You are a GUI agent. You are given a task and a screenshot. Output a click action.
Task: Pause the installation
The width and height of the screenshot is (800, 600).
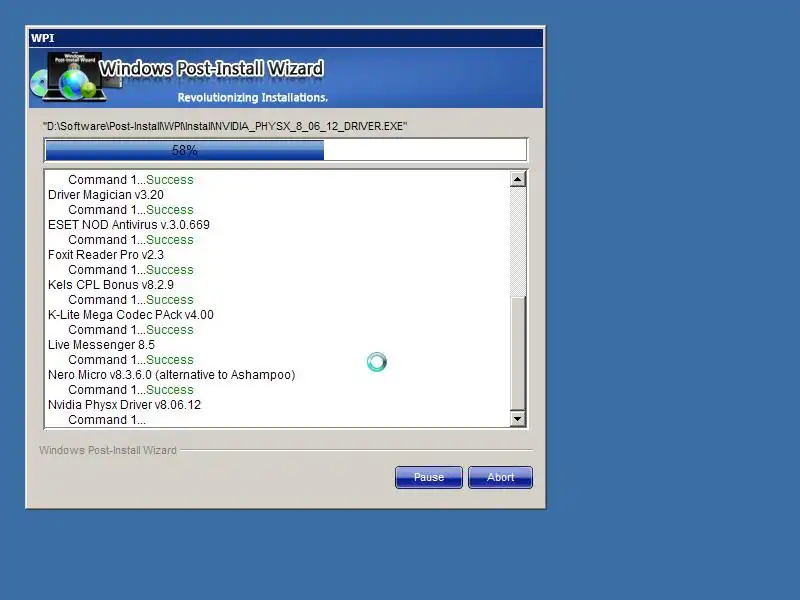(x=429, y=477)
